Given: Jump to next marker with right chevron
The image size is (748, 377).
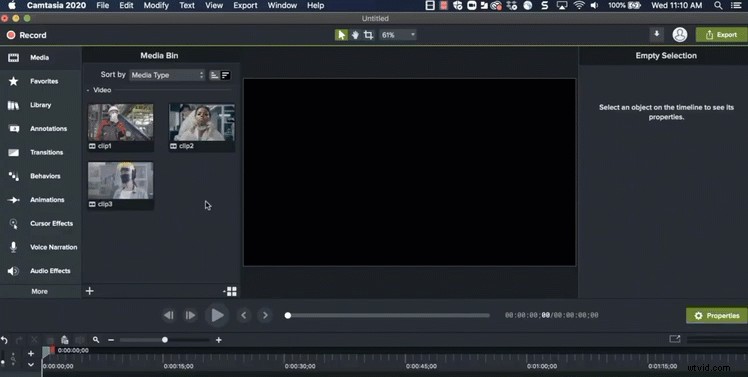Looking at the screenshot, I should point(265,315).
